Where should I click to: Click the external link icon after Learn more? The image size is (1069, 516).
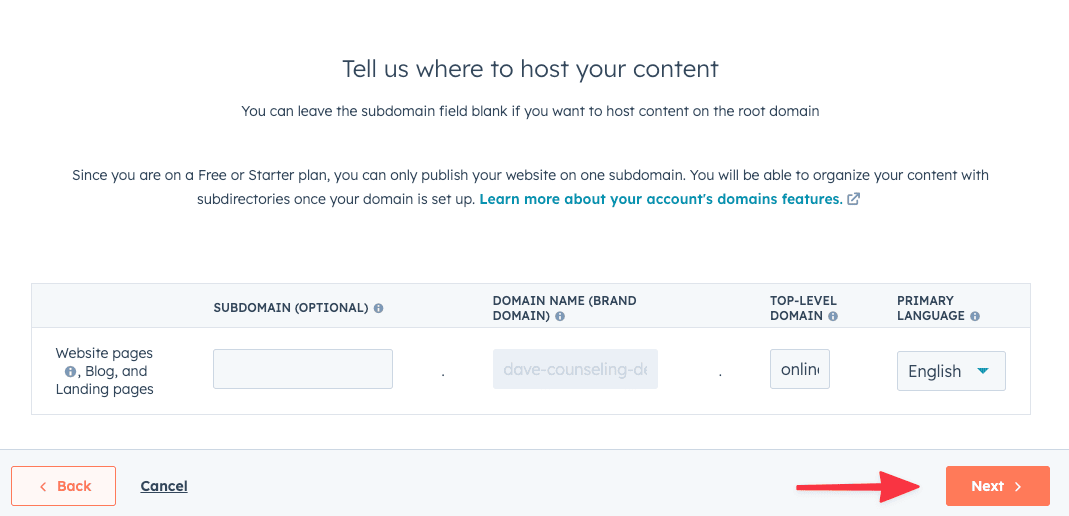(x=853, y=200)
